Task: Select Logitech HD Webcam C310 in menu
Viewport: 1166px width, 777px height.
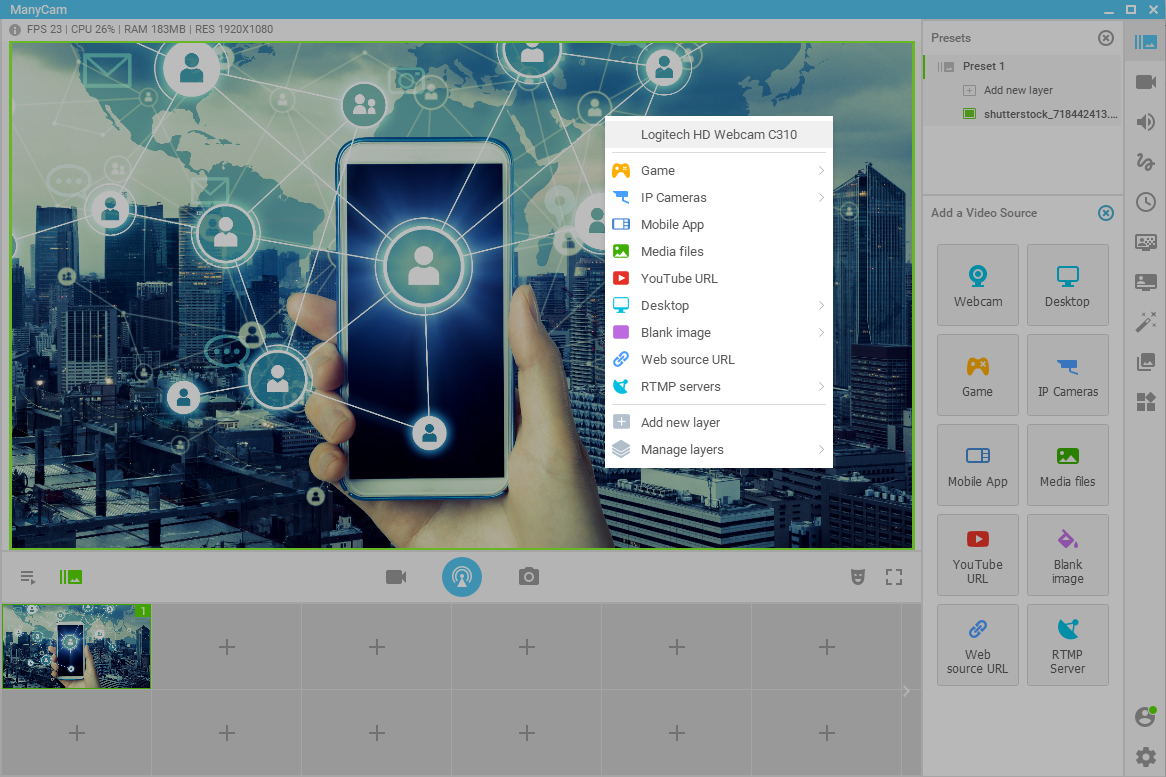Action: pos(719,135)
